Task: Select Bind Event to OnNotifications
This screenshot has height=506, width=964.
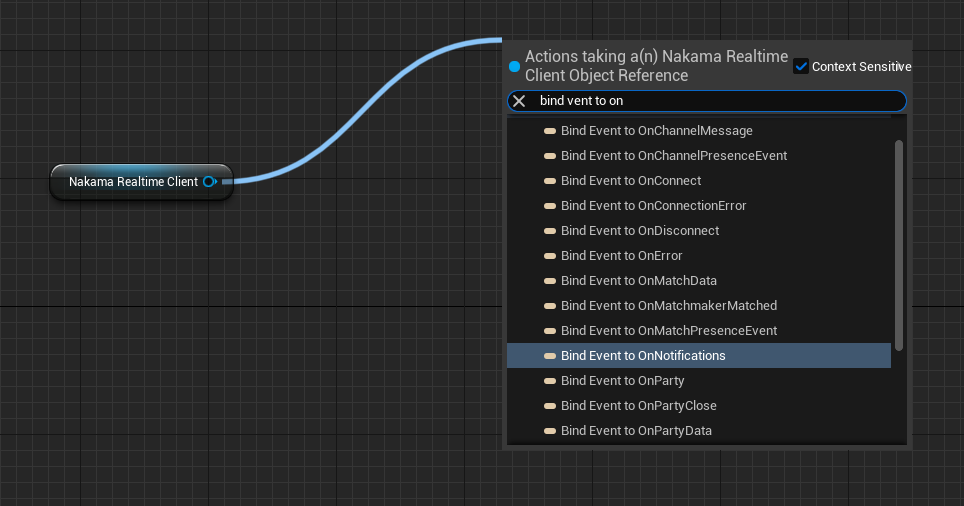Action: tap(643, 356)
